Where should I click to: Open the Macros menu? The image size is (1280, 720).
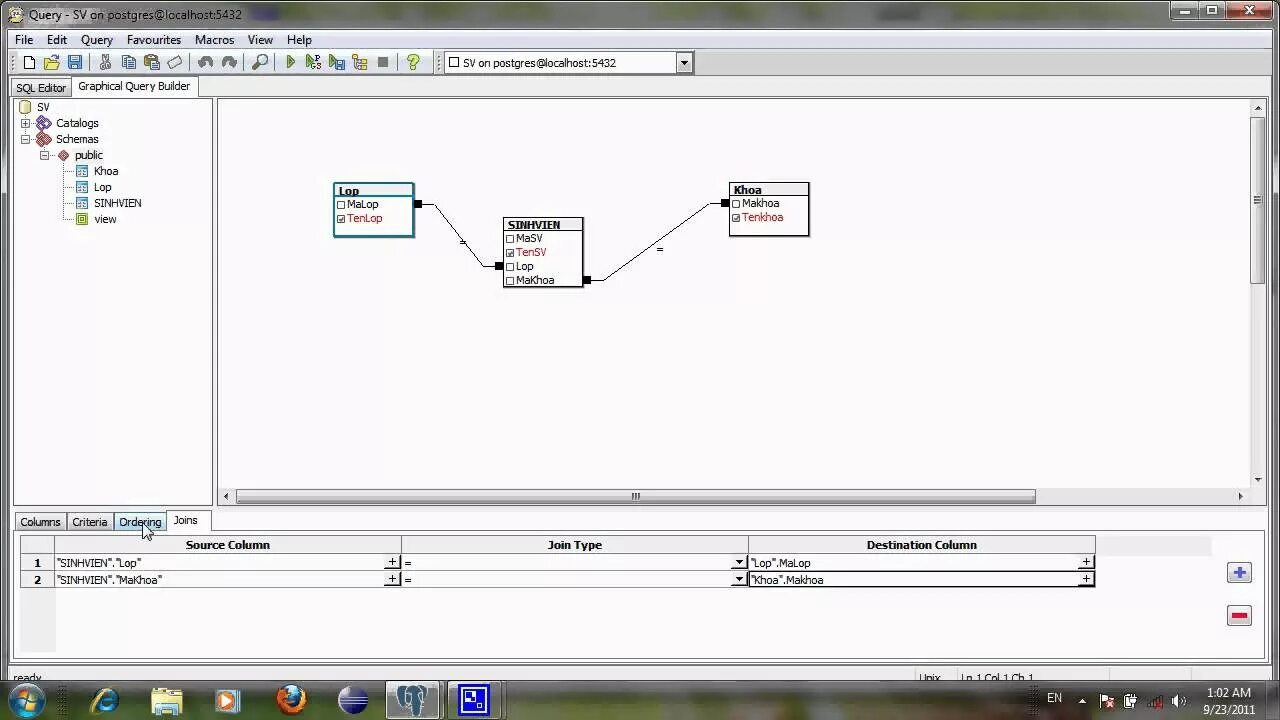click(x=215, y=40)
